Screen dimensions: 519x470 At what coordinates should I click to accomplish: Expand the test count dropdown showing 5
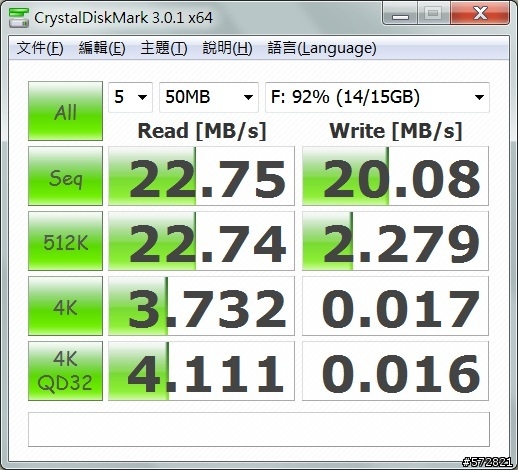click(130, 97)
